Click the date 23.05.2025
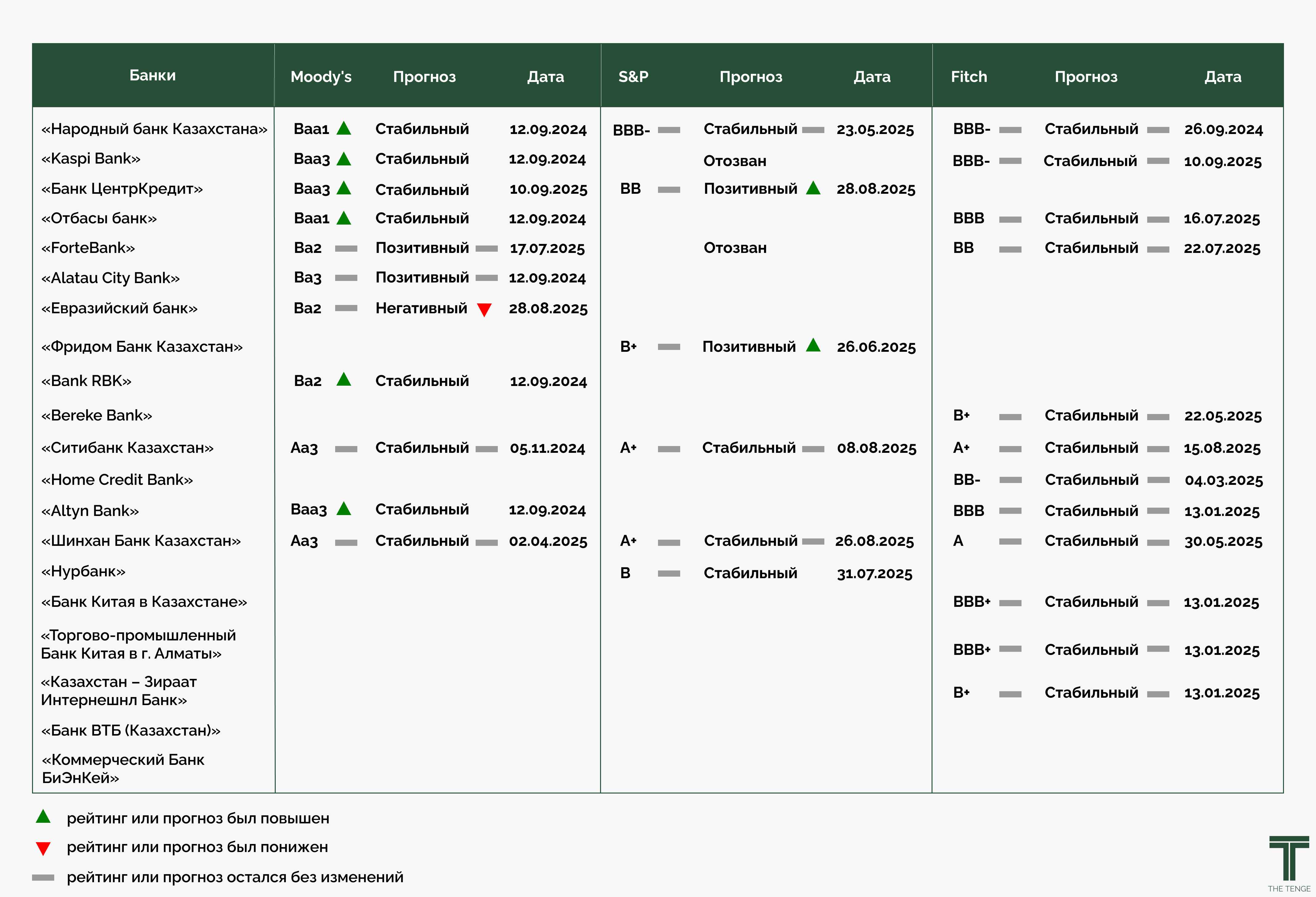Viewport: 1316px width, 897px height. (x=875, y=130)
